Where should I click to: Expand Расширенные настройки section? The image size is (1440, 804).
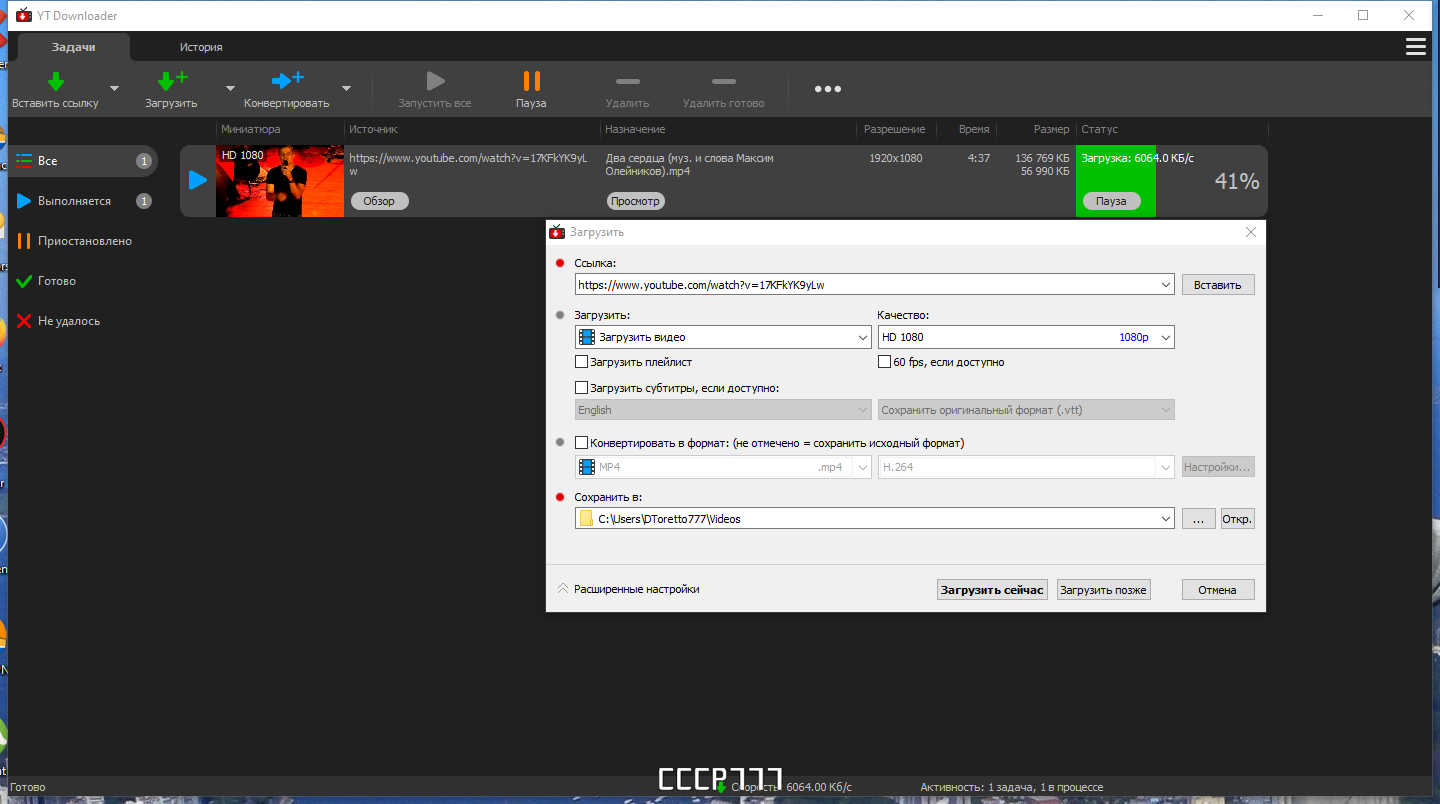(629, 589)
